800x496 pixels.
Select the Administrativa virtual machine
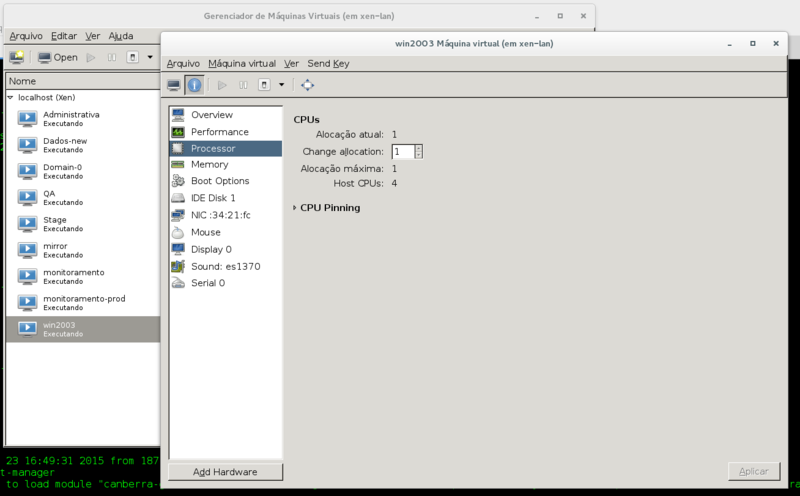pyautogui.click(x=83, y=118)
